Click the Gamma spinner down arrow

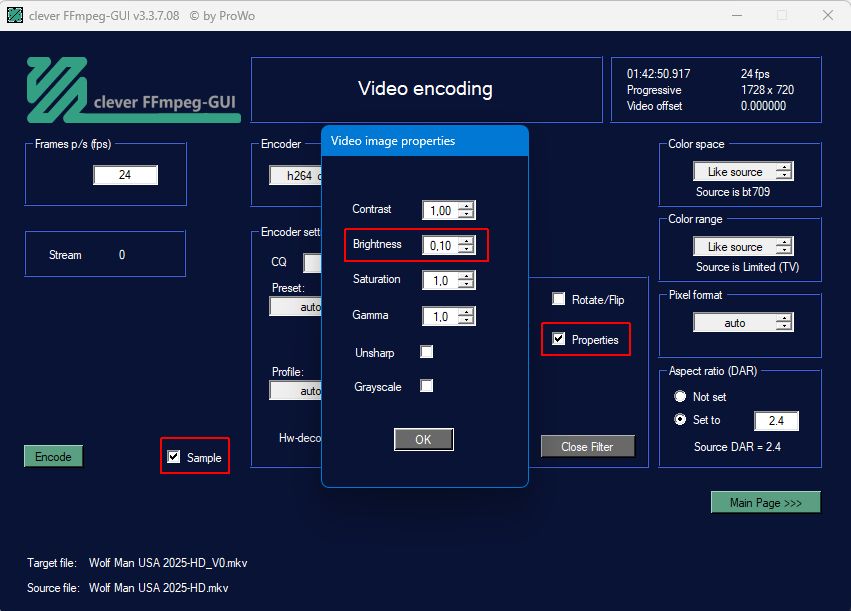click(466, 320)
